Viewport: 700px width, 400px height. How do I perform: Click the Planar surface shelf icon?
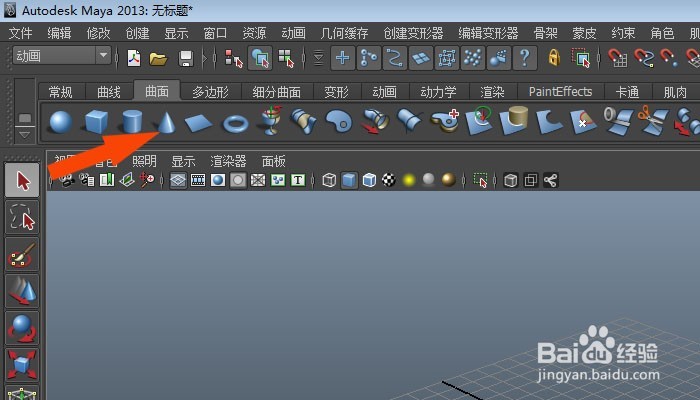tap(339, 122)
